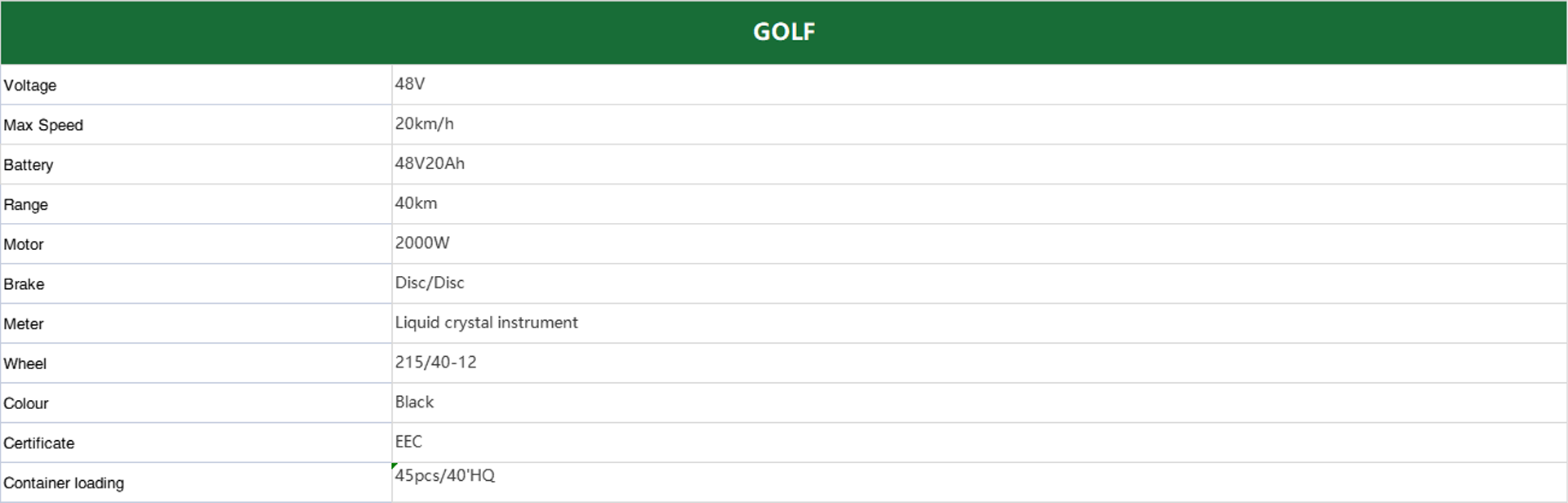
Task: Select the 40km value cell
Action: click(x=979, y=204)
